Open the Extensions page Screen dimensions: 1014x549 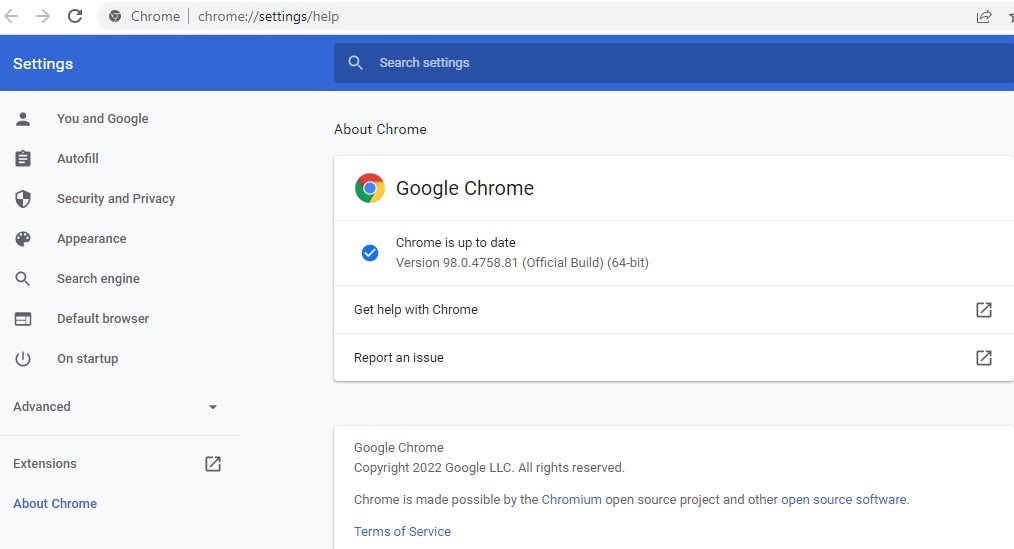[45, 464]
